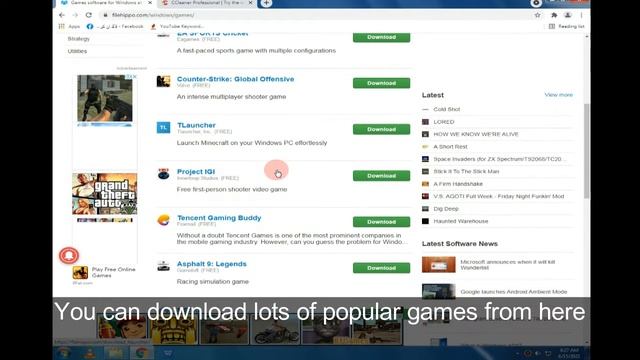Click the shooter game advertisement image

click(x=105, y=98)
